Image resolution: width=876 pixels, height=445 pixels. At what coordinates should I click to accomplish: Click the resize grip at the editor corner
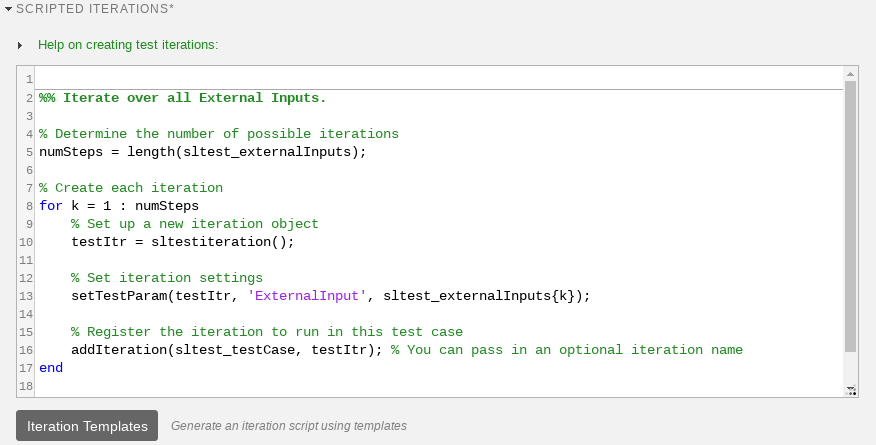tap(850, 390)
